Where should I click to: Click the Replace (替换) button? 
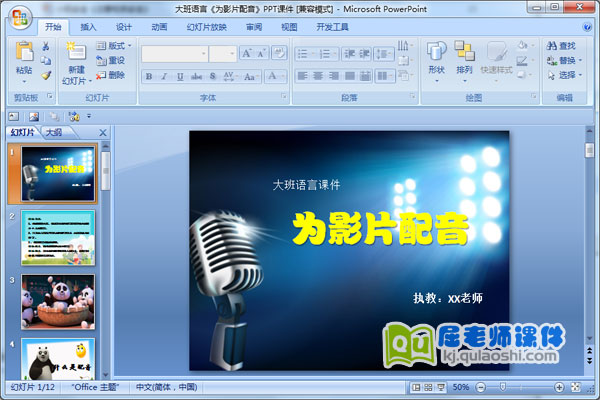click(x=564, y=60)
